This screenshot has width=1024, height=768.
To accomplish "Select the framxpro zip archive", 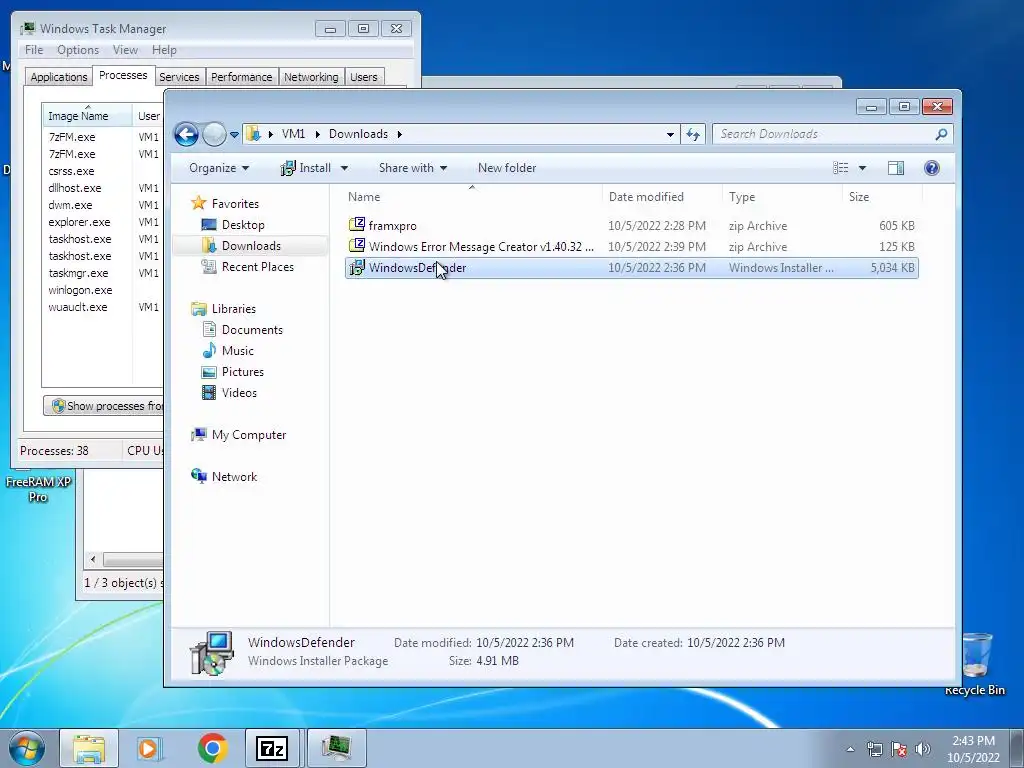I will tap(632, 225).
